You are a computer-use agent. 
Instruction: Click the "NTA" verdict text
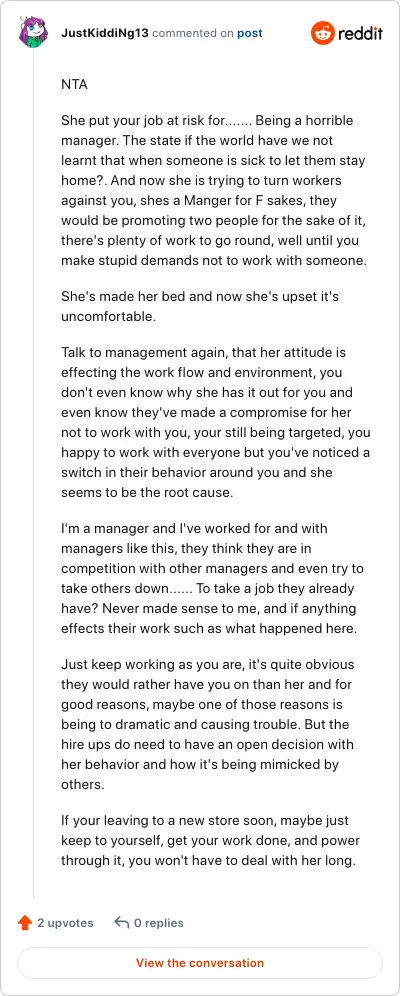point(74,84)
